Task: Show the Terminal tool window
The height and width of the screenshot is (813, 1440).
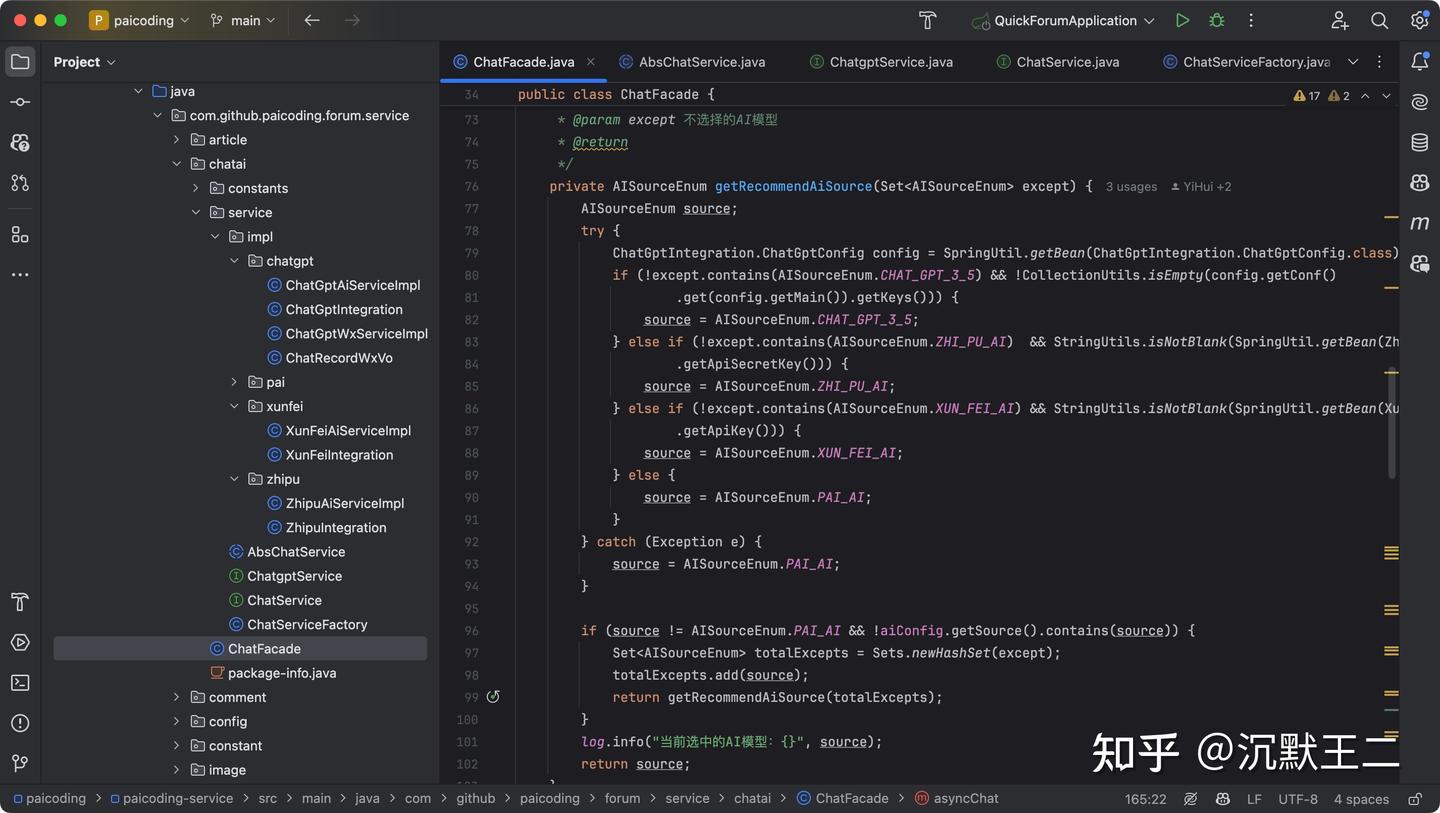Action: pos(20,683)
